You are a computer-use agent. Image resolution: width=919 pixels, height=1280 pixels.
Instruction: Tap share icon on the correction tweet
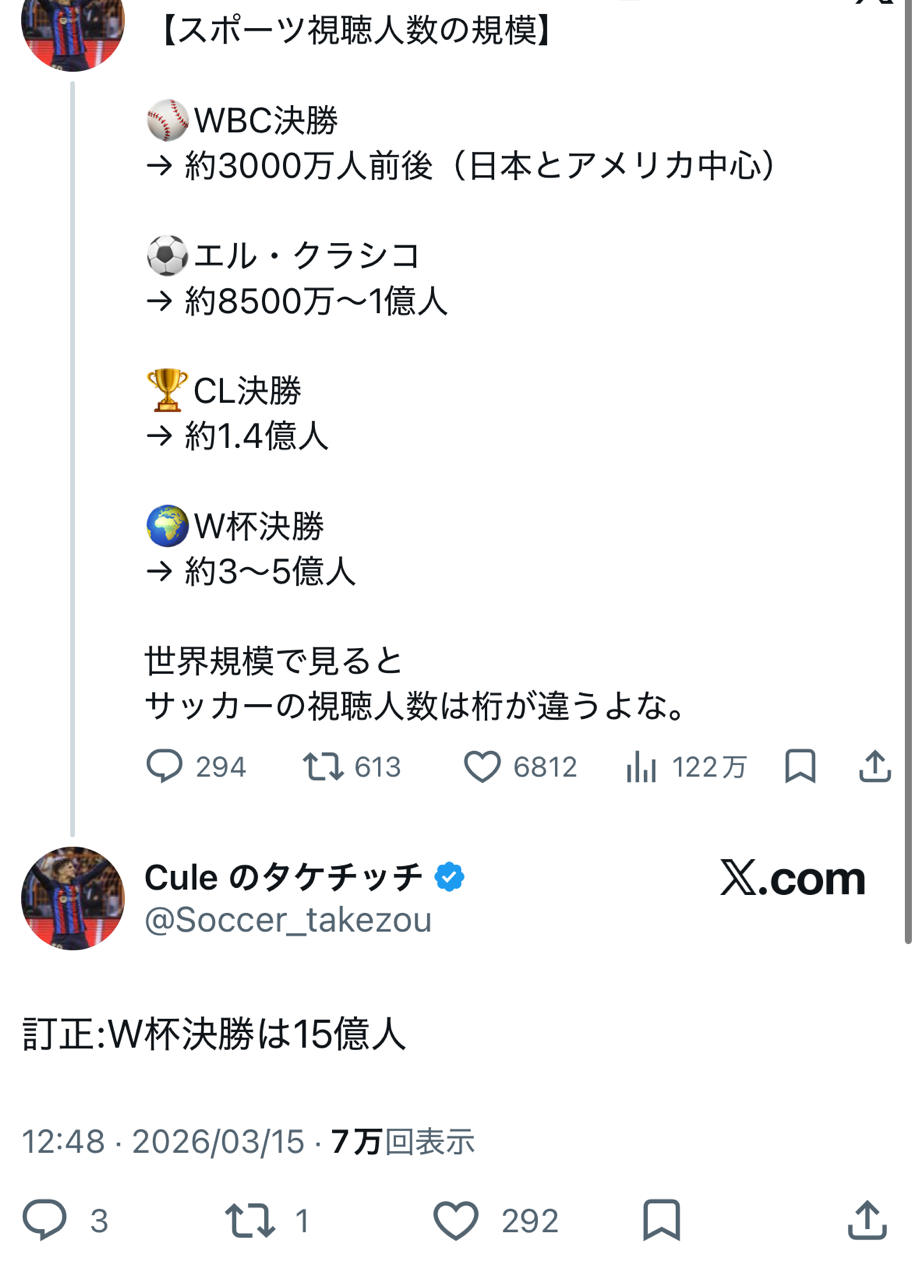(867, 1221)
